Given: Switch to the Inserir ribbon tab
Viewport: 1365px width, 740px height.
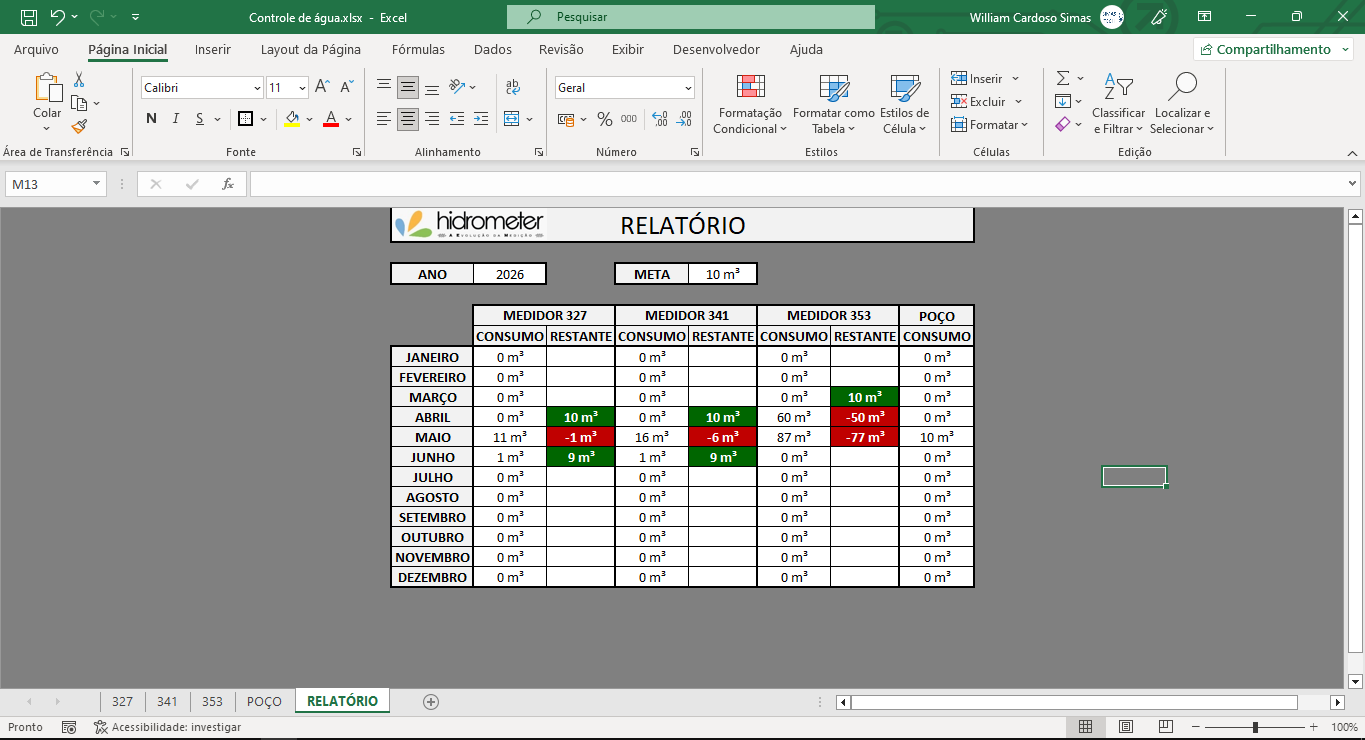Looking at the screenshot, I should click(x=213, y=49).
